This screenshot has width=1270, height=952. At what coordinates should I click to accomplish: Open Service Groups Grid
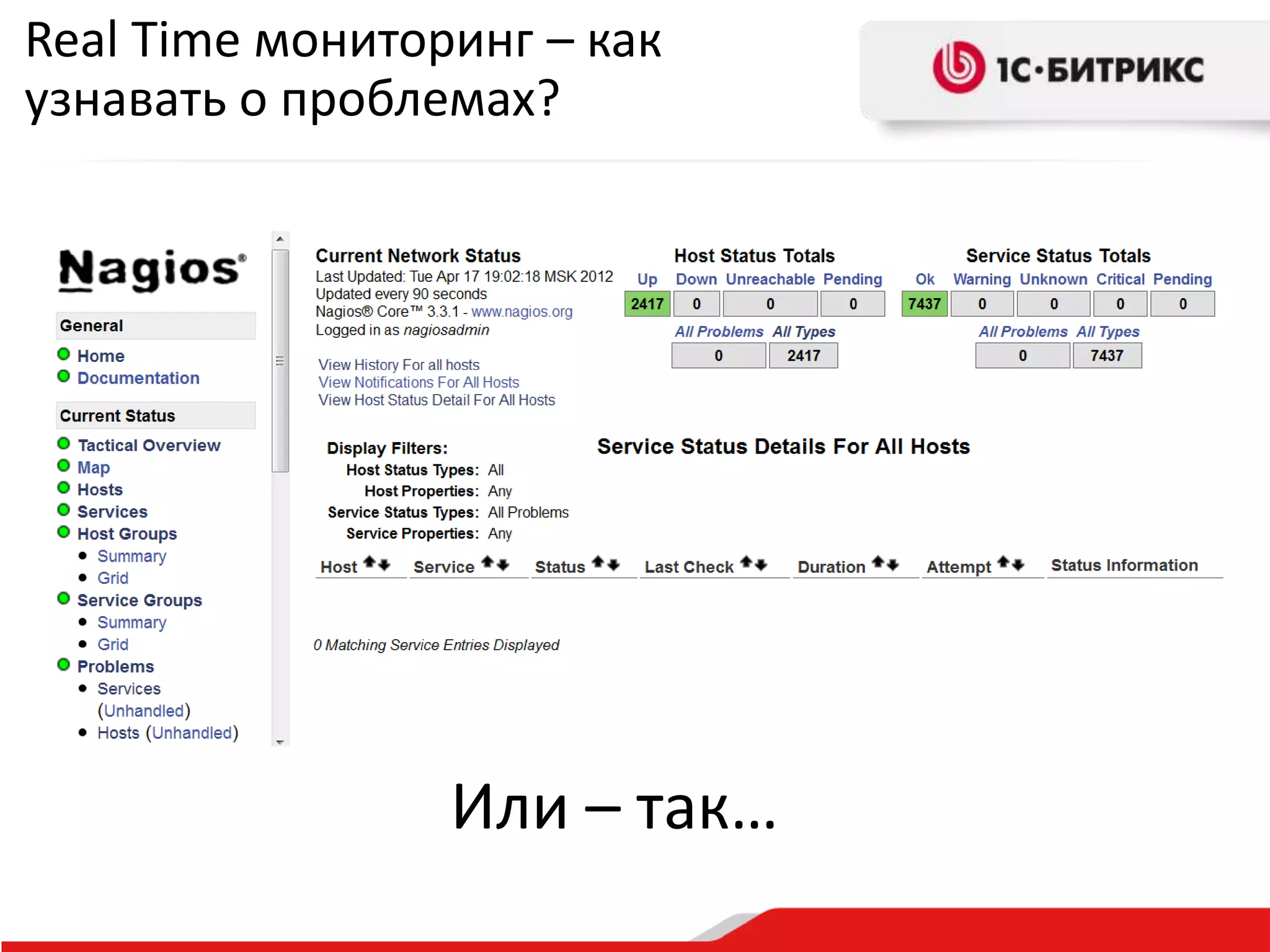coord(113,645)
